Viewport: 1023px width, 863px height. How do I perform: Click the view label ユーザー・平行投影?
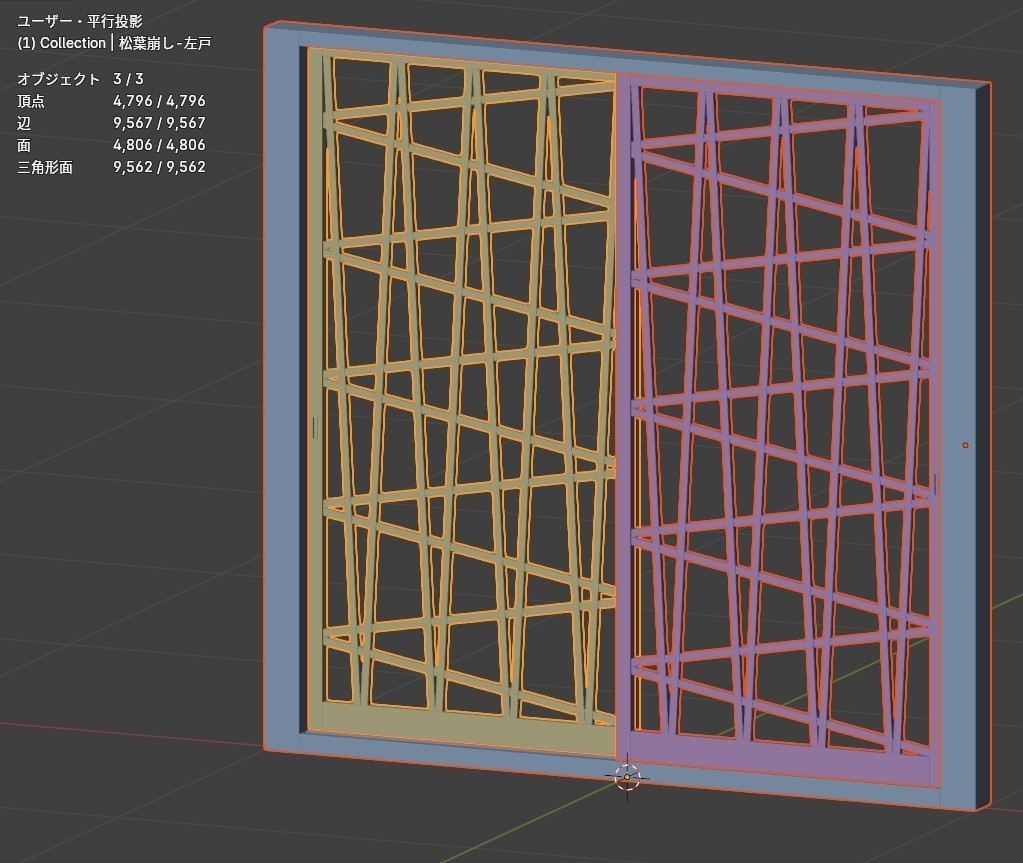pyautogui.click(x=80, y=21)
